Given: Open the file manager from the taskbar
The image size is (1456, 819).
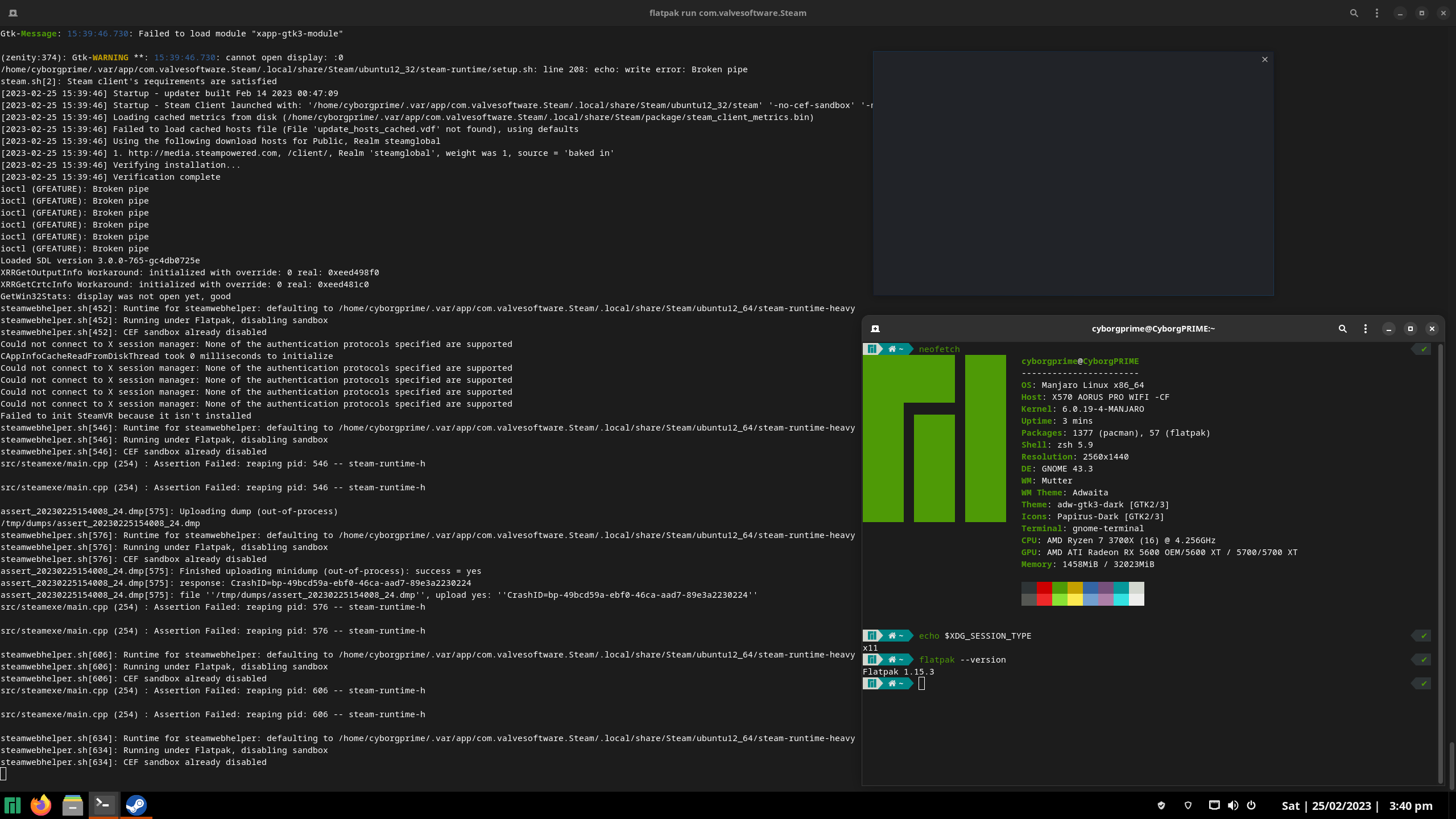Looking at the screenshot, I should [72, 805].
